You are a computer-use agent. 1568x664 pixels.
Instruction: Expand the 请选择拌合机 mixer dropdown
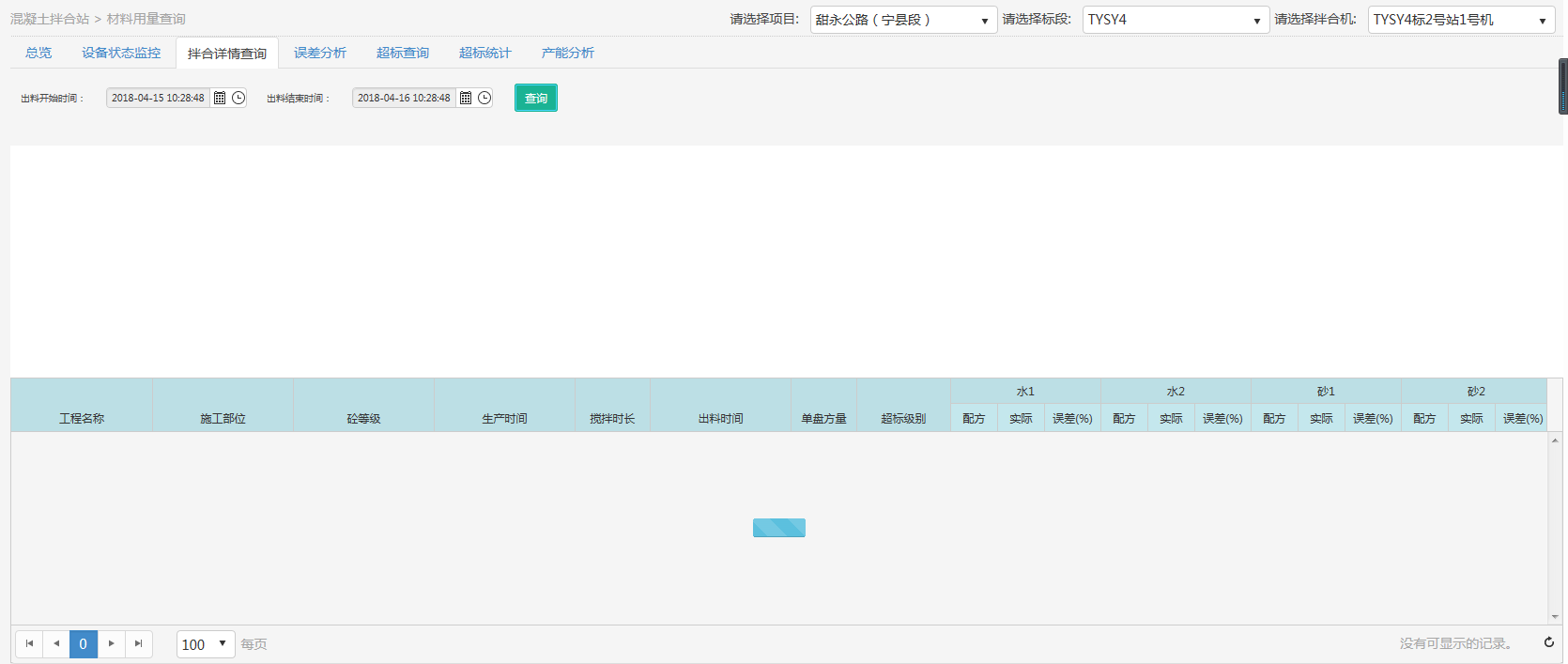pyautogui.click(x=1542, y=21)
